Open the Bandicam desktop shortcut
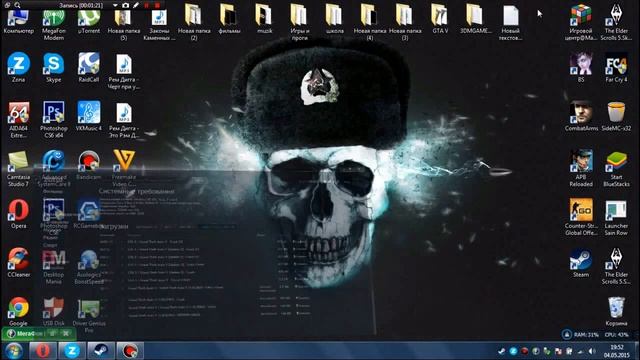 pyautogui.click(x=89, y=165)
